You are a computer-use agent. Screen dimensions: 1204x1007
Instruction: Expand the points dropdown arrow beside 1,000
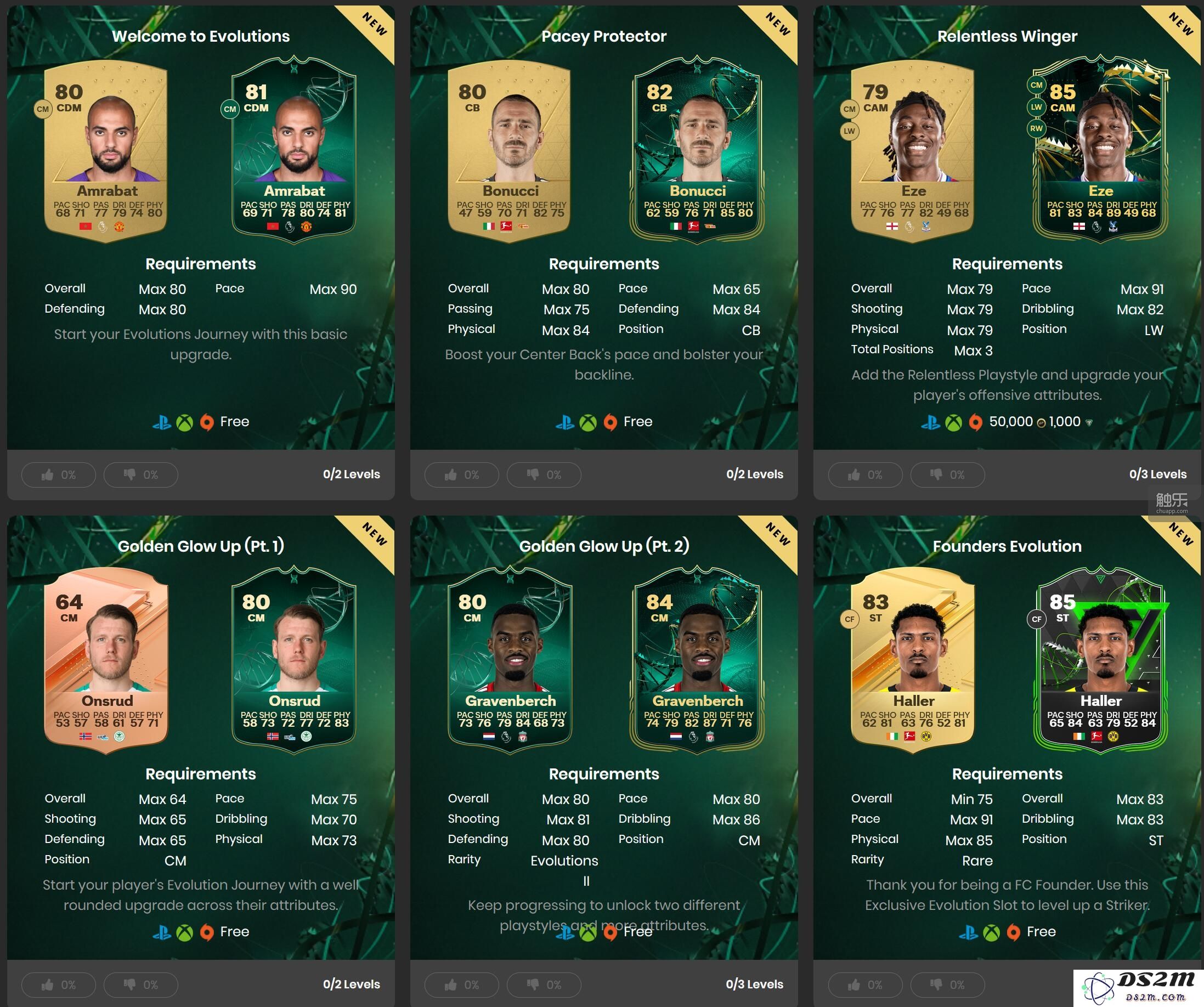(1089, 423)
